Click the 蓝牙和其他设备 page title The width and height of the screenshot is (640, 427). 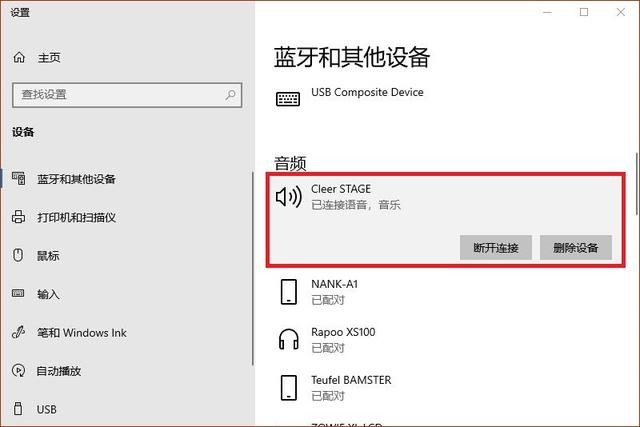coord(352,57)
